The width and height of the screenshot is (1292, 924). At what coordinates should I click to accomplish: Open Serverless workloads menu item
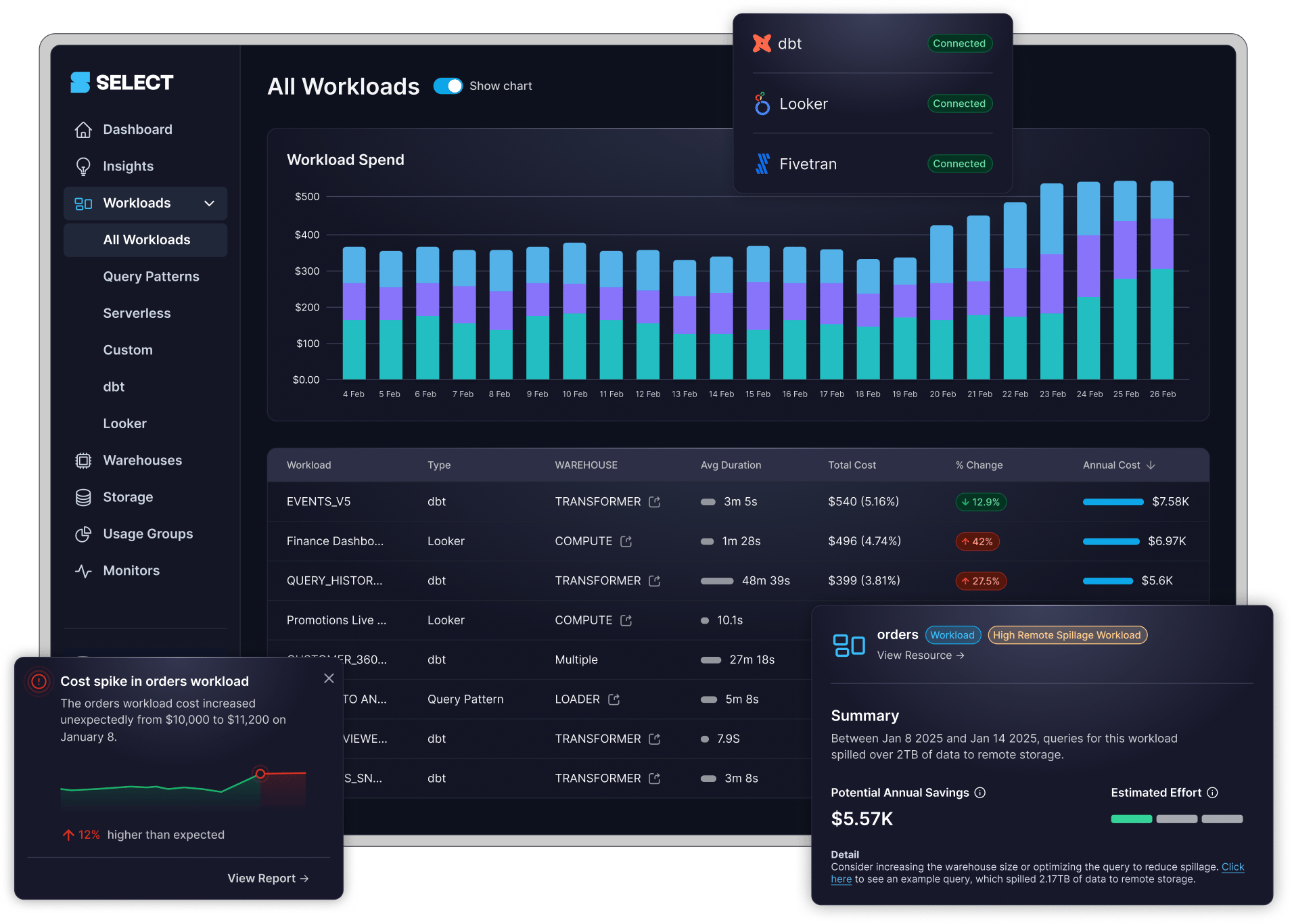pos(137,313)
